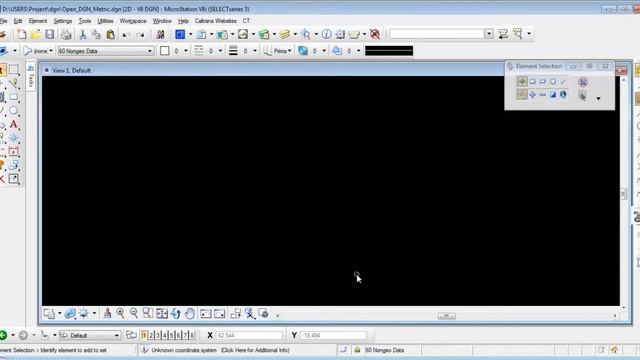Undo the last action in top toolbar
640x360 pixels.
[126, 35]
